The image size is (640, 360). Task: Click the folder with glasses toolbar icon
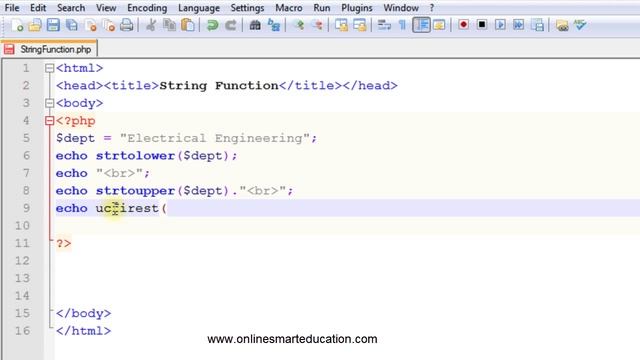(x=562, y=25)
